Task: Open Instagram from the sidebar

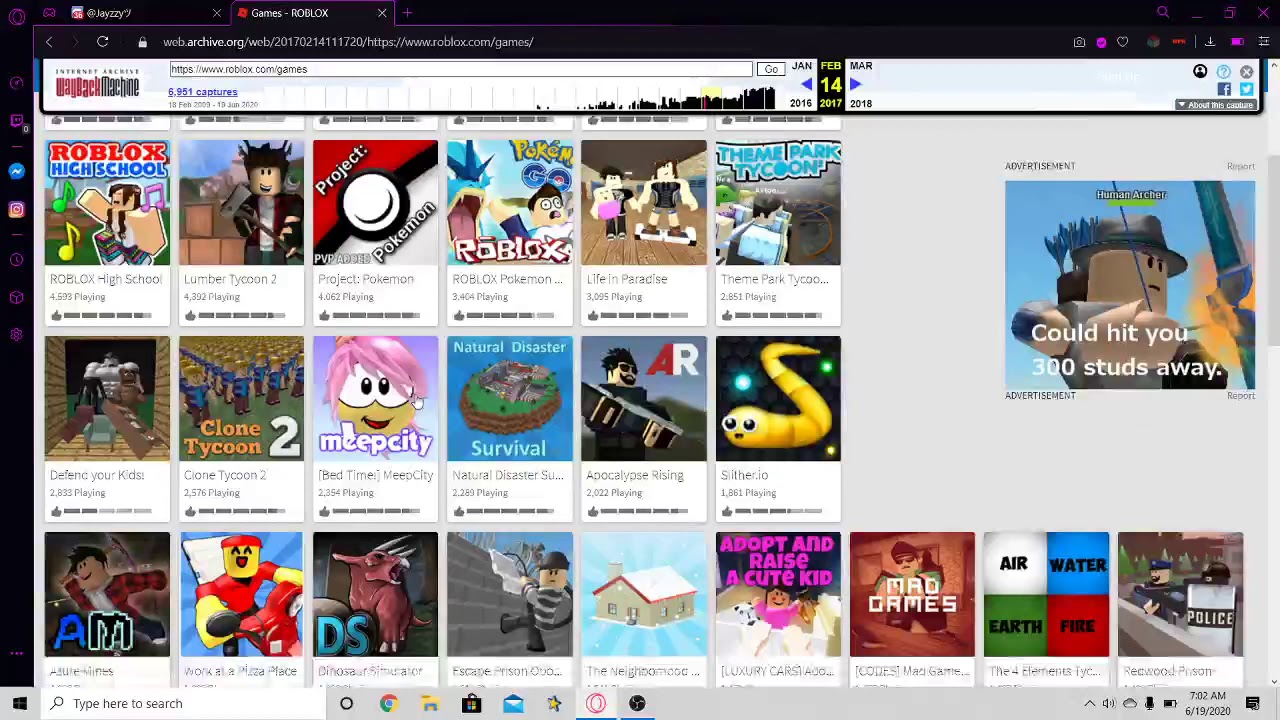Action: pos(16,209)
